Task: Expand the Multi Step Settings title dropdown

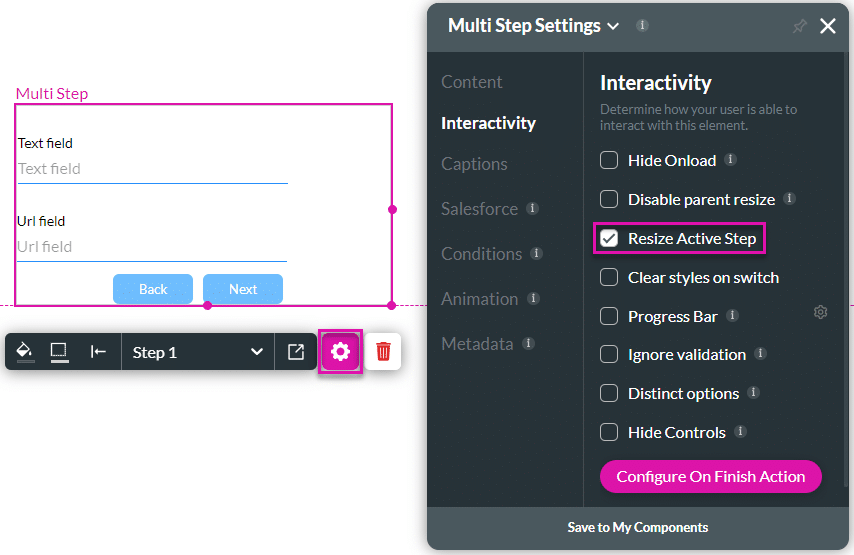Action: click(x=613, y=26)
